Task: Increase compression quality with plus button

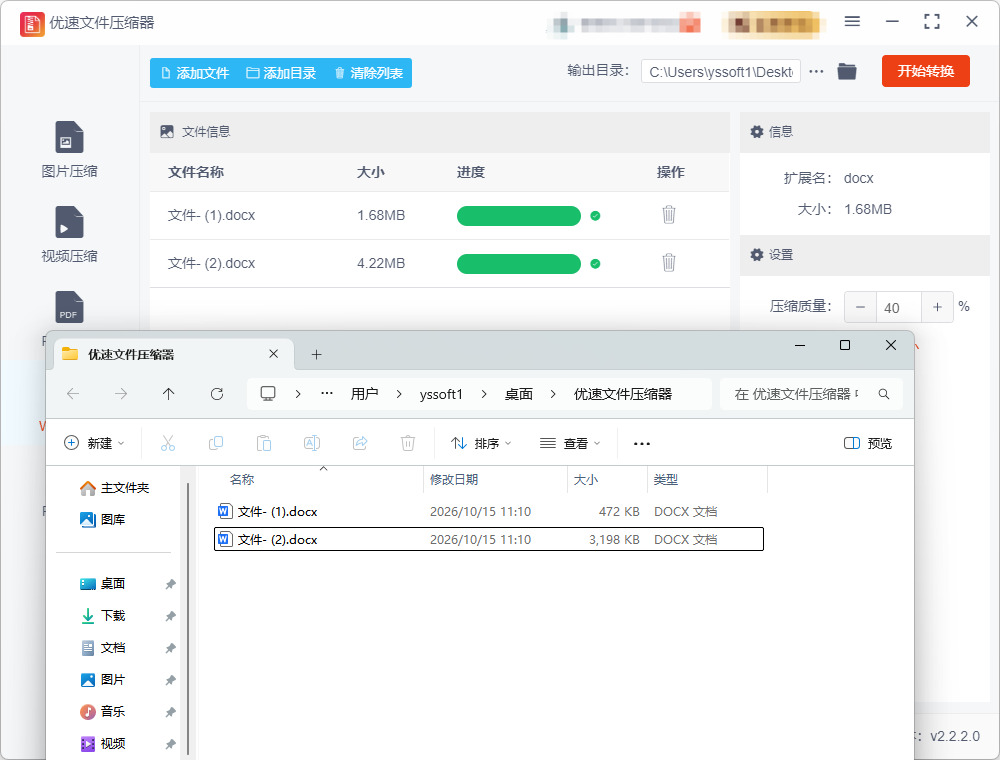Action: 938,307
